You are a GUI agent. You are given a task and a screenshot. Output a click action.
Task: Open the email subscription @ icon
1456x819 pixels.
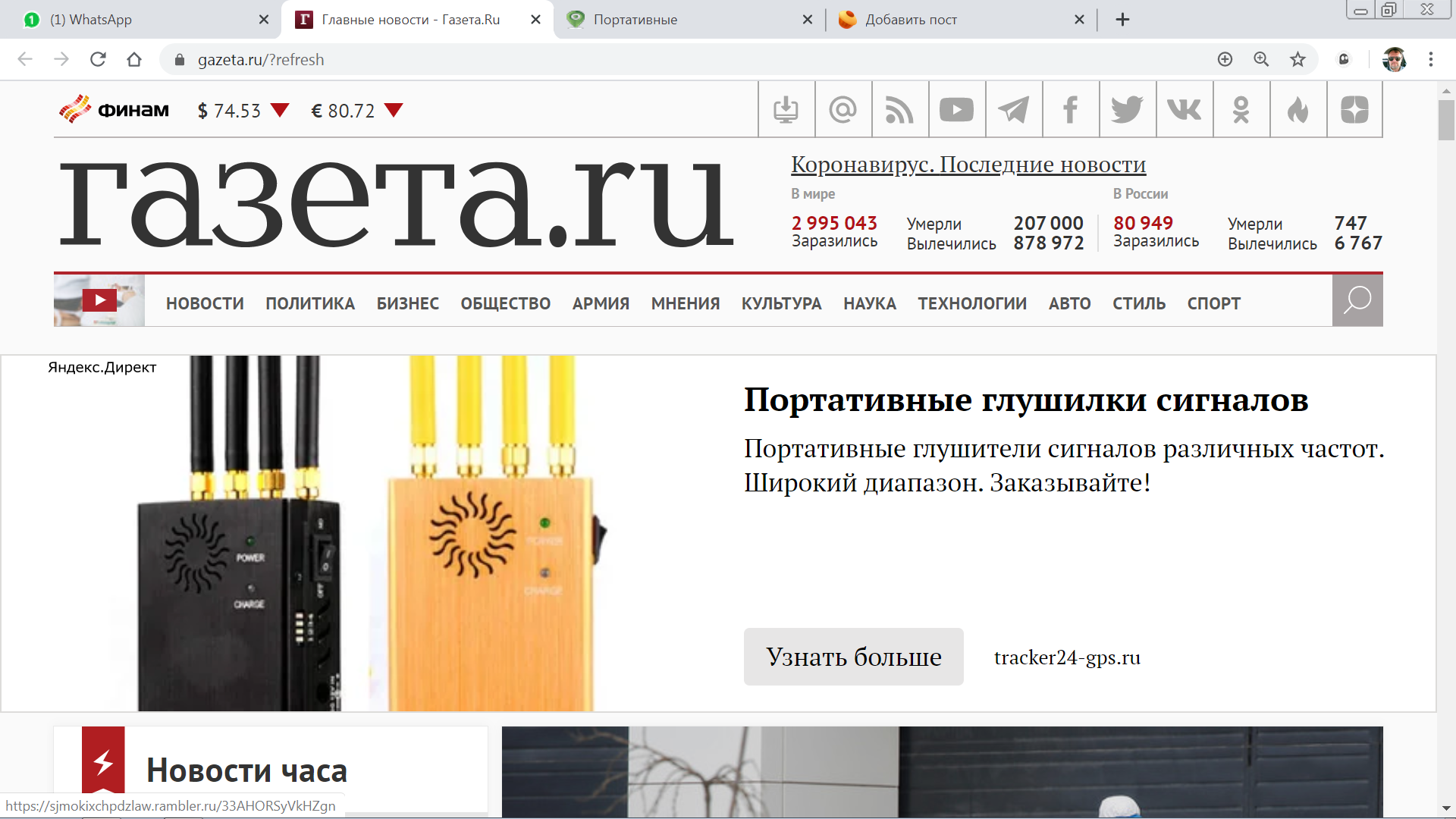(843, 109)
